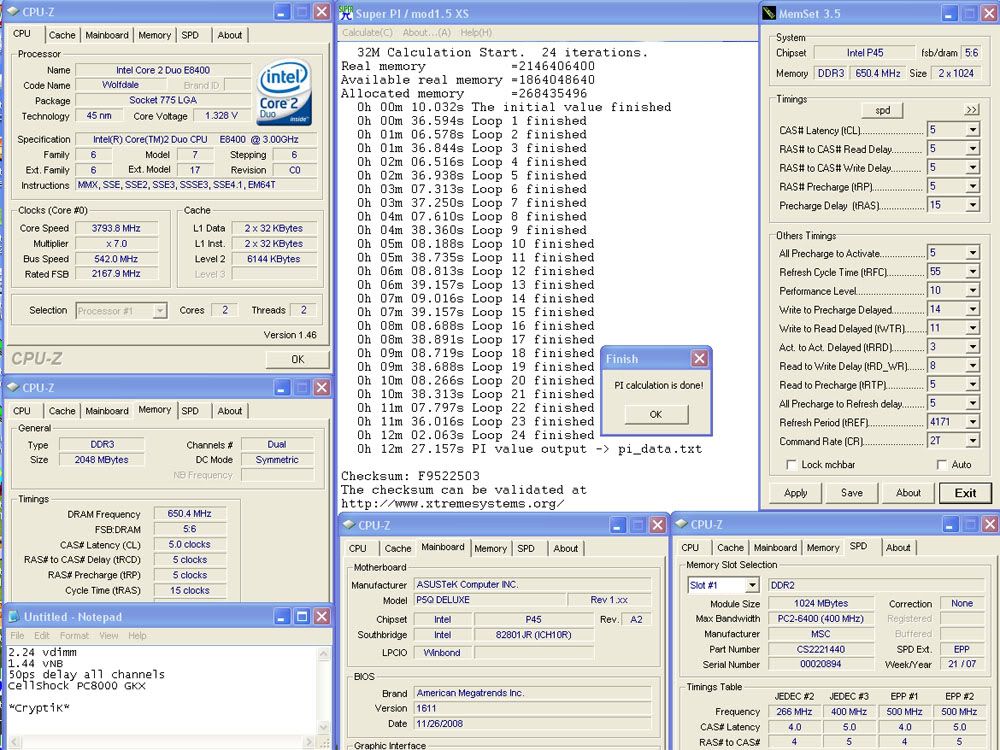
Task: Open the RAS# to CAS# Write Delay dropdown
Action: [x=973, y=168]
